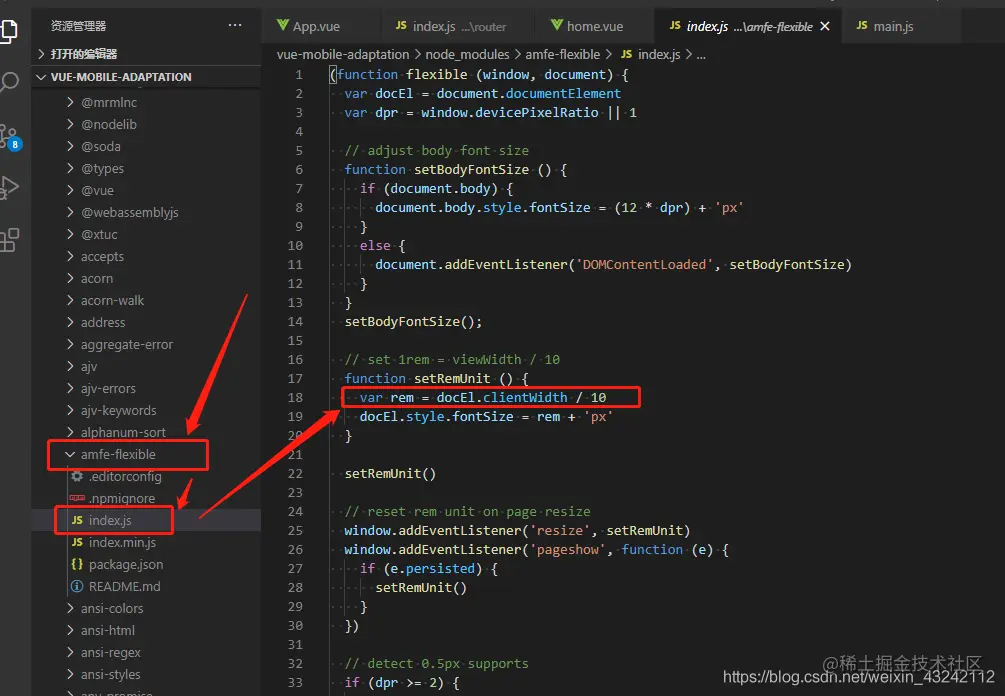Viewport: 1005px width, 696px height.
Task: Expand the @soda folder
Action: 146,146
